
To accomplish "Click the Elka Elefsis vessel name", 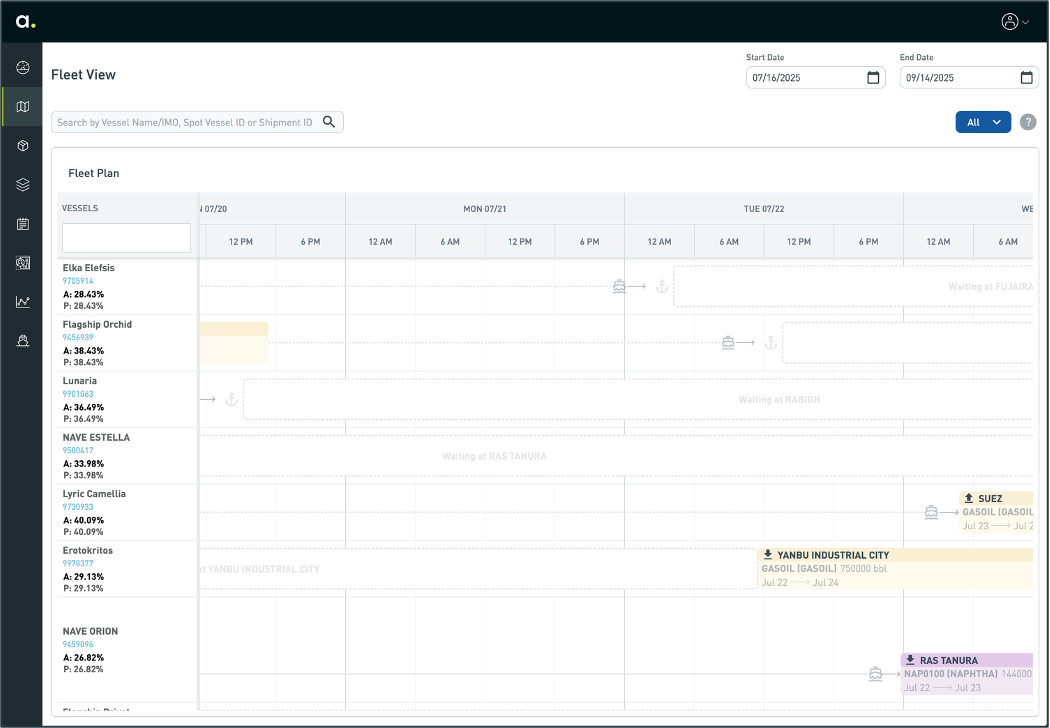I will tap(88, 268).
